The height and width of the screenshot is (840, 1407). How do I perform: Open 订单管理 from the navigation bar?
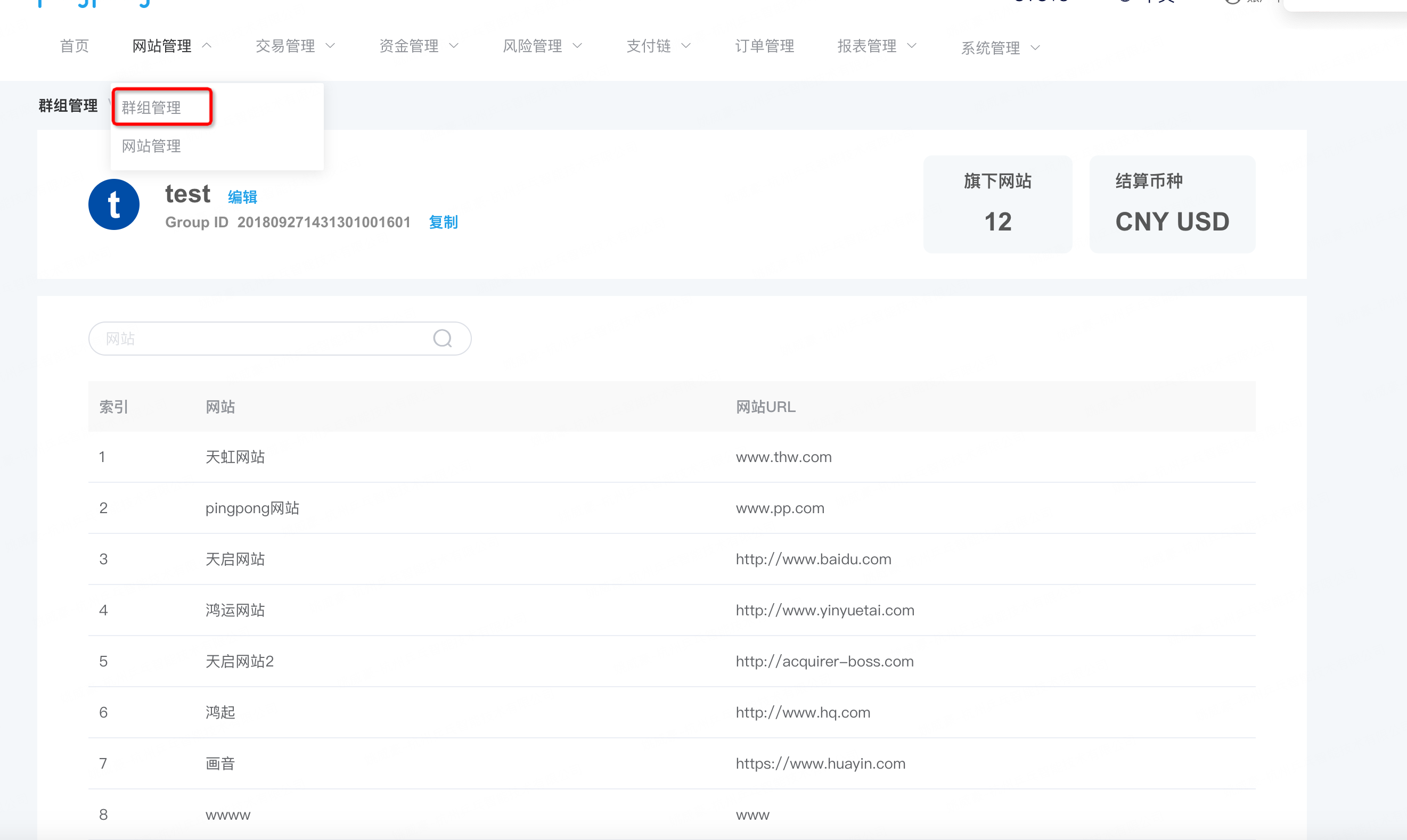click(x=764, y=46)
